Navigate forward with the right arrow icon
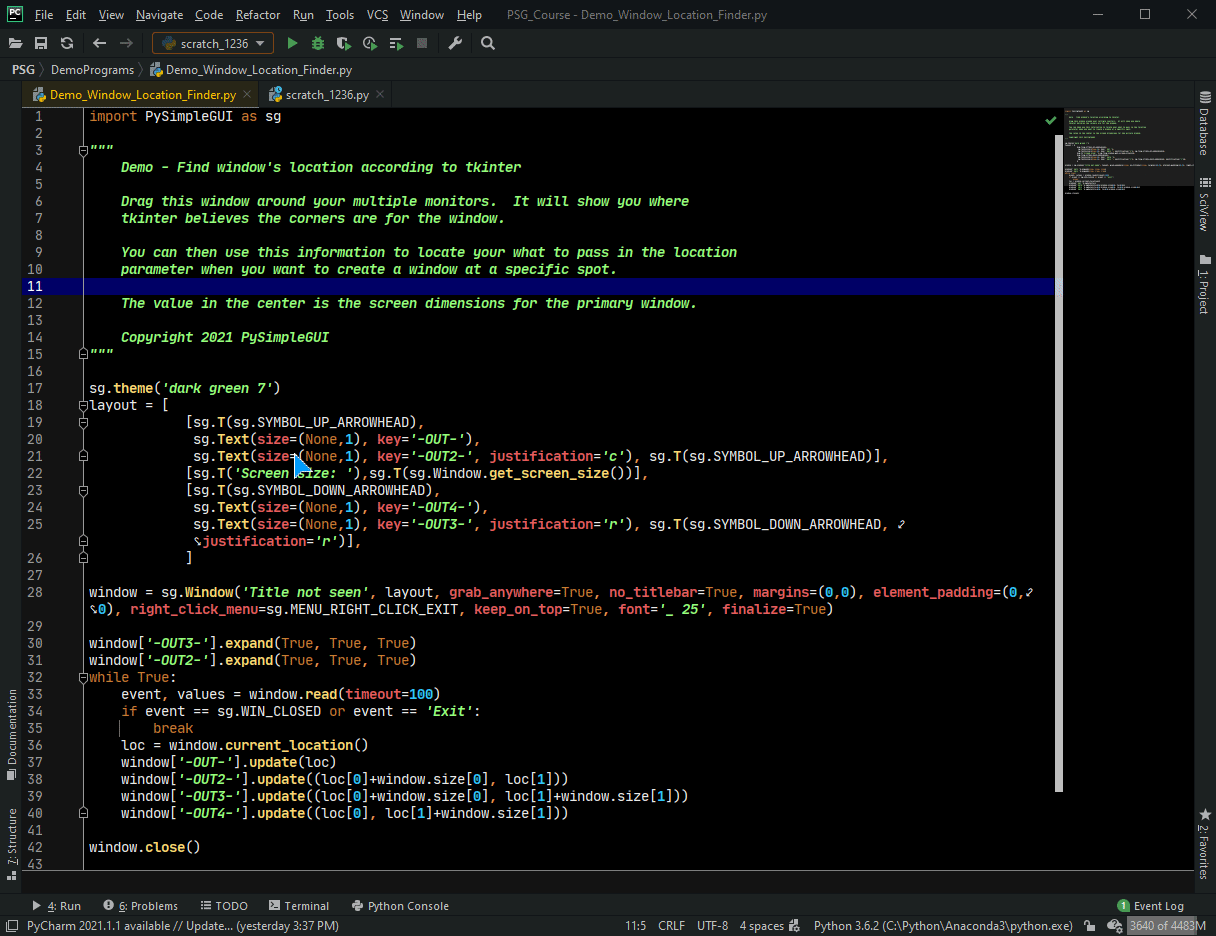Screen dimensions: 1216x936 pyautogui.click(x=126, y=43)
